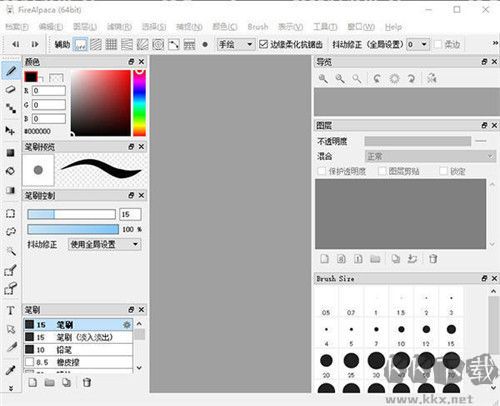The height and width of the screenshot is (406, 500).
Task: Click zoom in icon in navigator
Action: coord(323,79)
